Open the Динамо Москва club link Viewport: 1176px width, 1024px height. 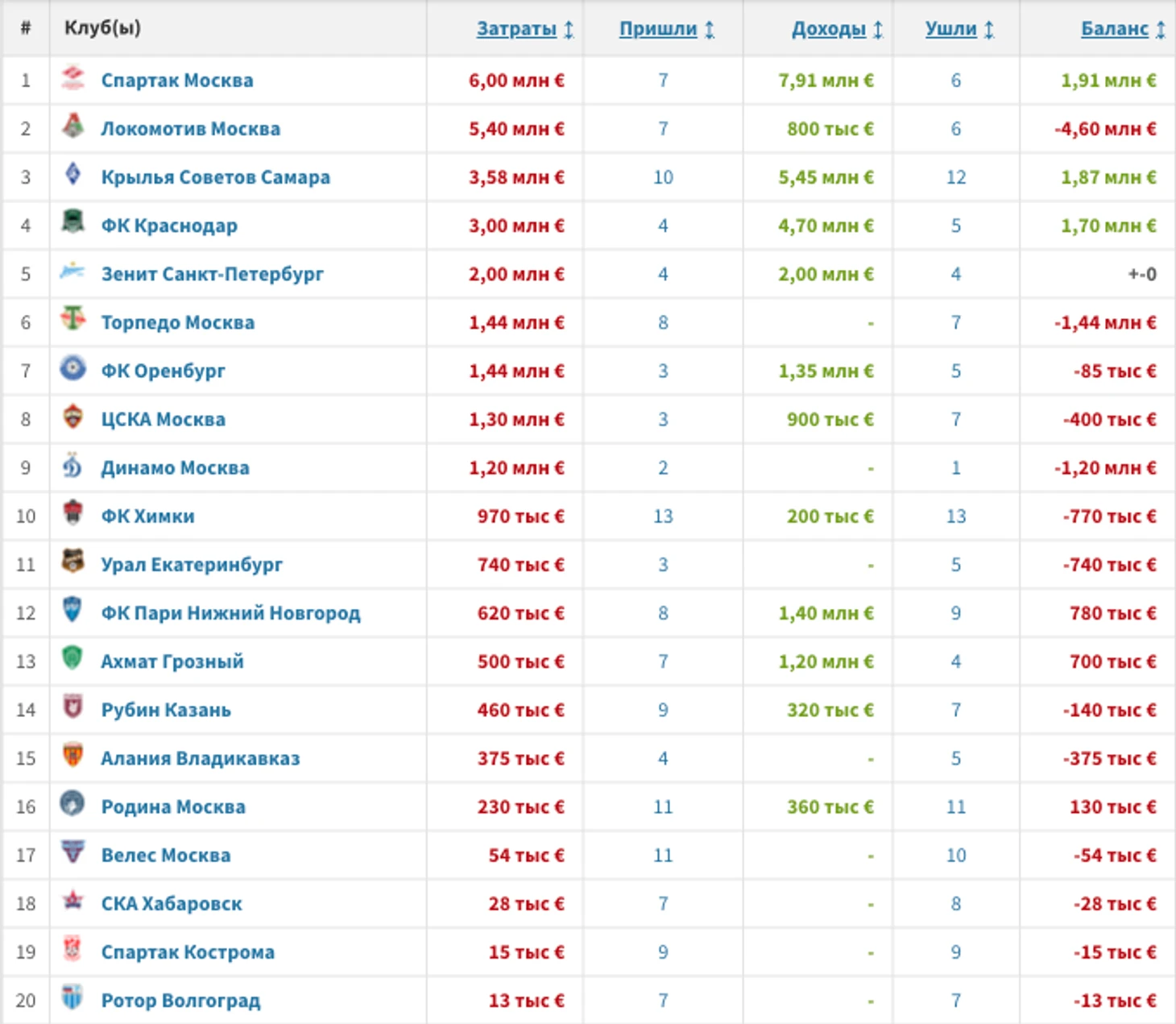(176, 467)
